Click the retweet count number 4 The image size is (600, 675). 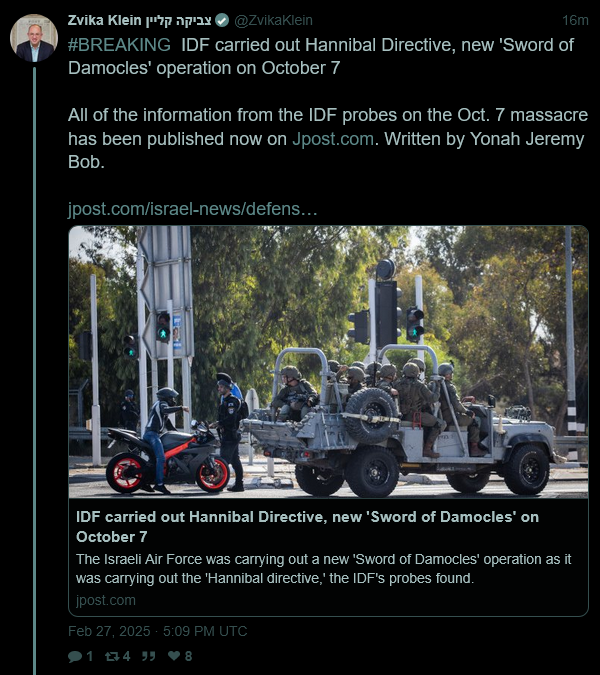tap(127, 656)
